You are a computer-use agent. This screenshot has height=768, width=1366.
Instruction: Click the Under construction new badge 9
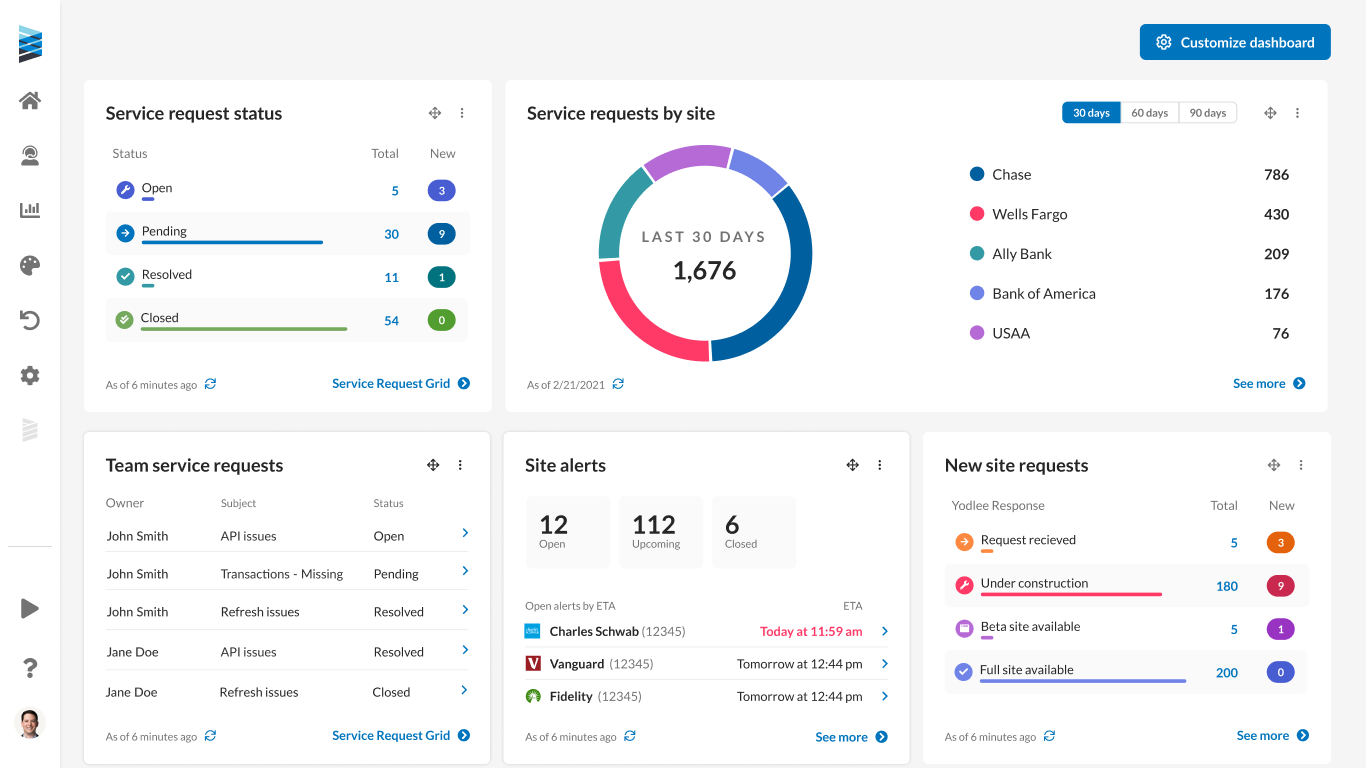click(x=1280, y=586)
